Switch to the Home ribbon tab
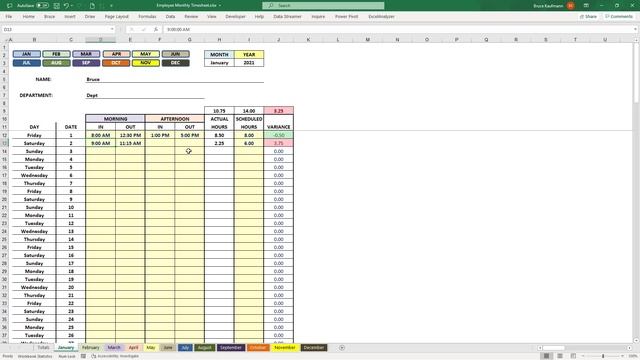This screenshot has height=360, width=640. (29, 17)
